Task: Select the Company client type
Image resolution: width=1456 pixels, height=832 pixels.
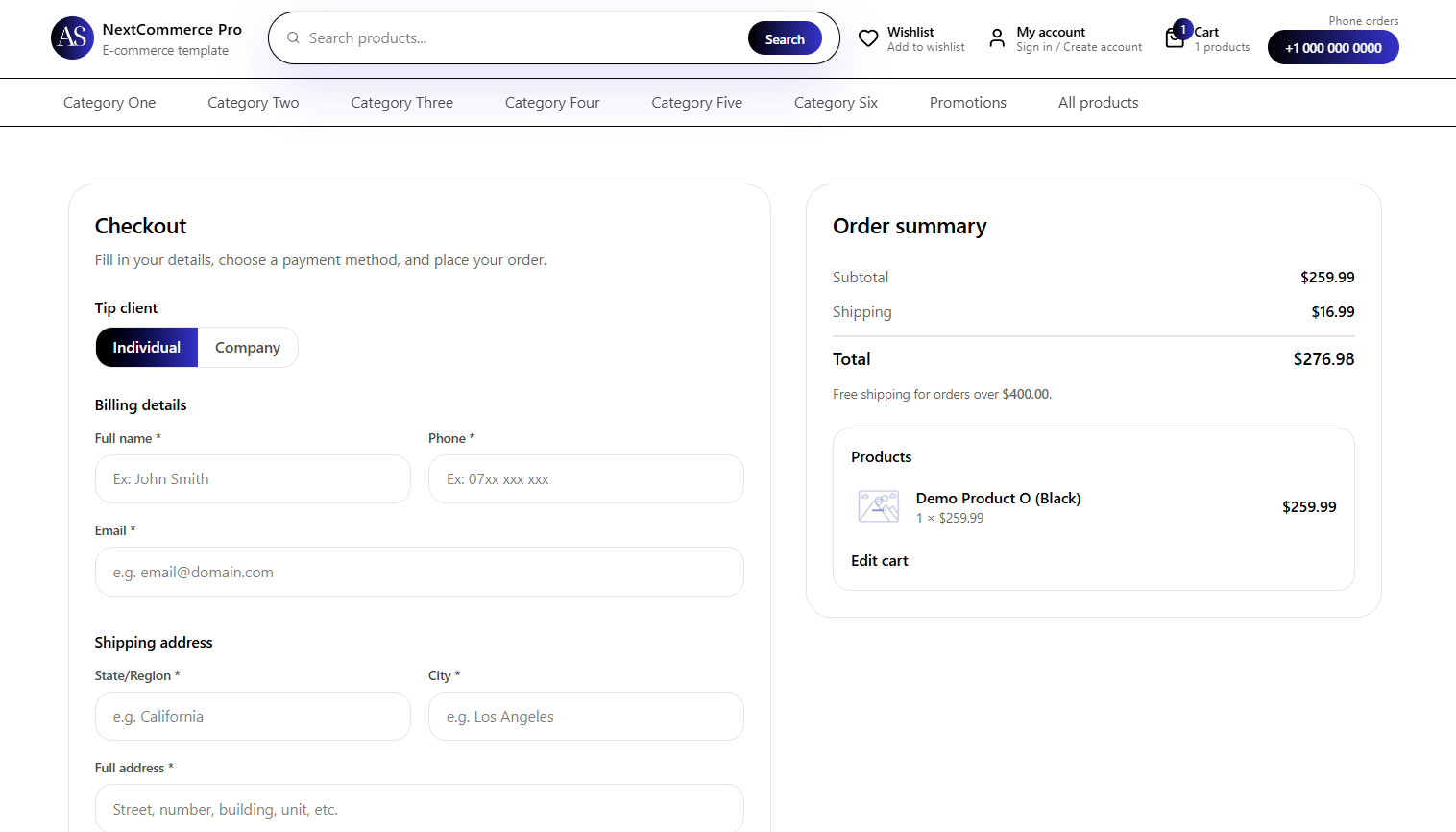Action: tap(247, 347)
